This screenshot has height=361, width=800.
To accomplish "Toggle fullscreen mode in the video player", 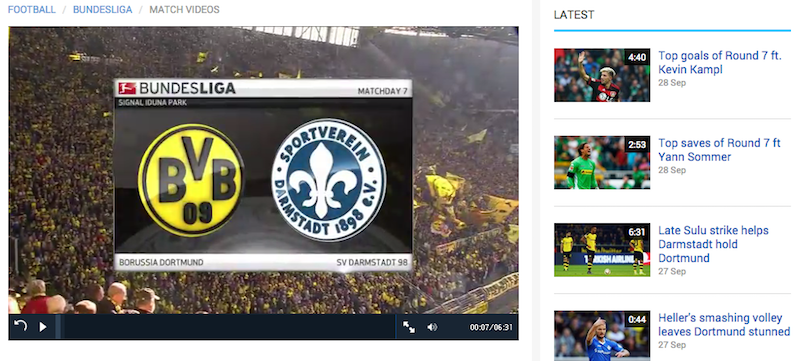I will coord(409,327).
